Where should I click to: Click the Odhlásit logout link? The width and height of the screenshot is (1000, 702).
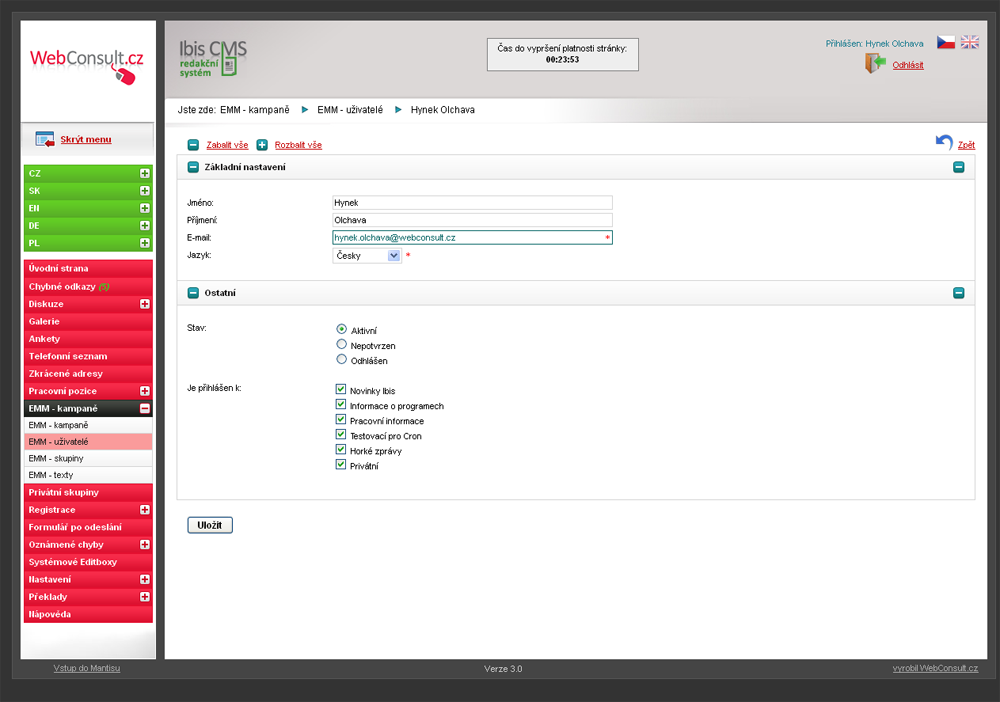pyautogui.click(x=908, y=65)
